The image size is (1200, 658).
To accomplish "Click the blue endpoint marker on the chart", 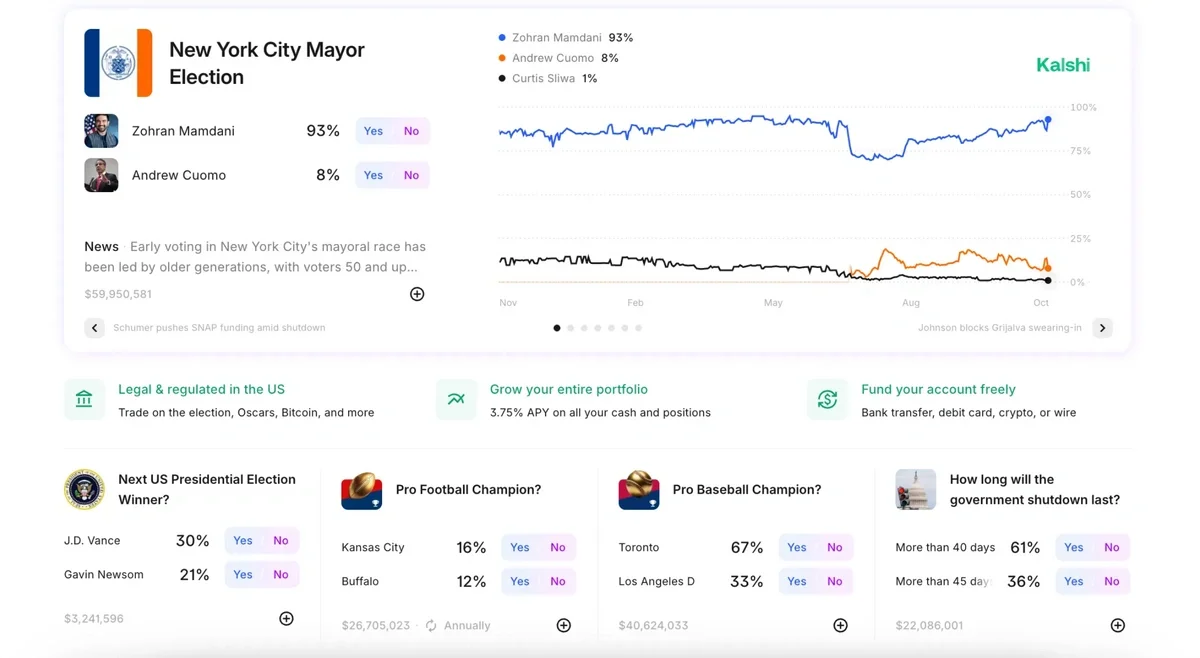I will click(x=1048, y=120).
